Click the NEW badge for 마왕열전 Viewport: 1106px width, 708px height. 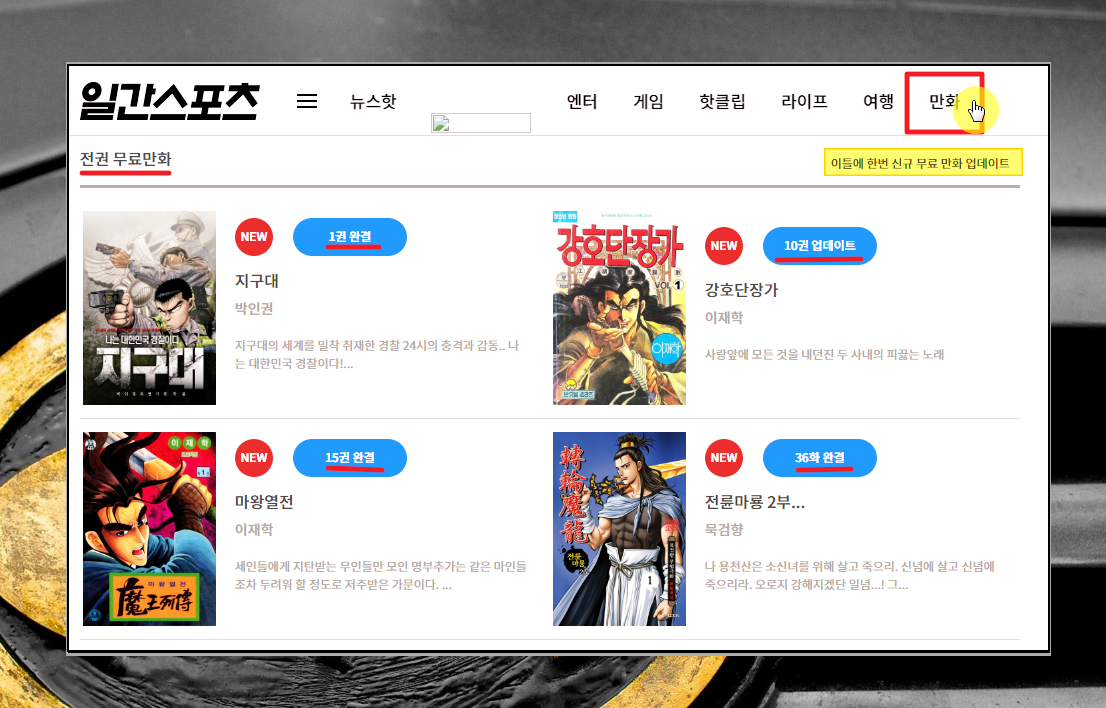click(254, 458)
